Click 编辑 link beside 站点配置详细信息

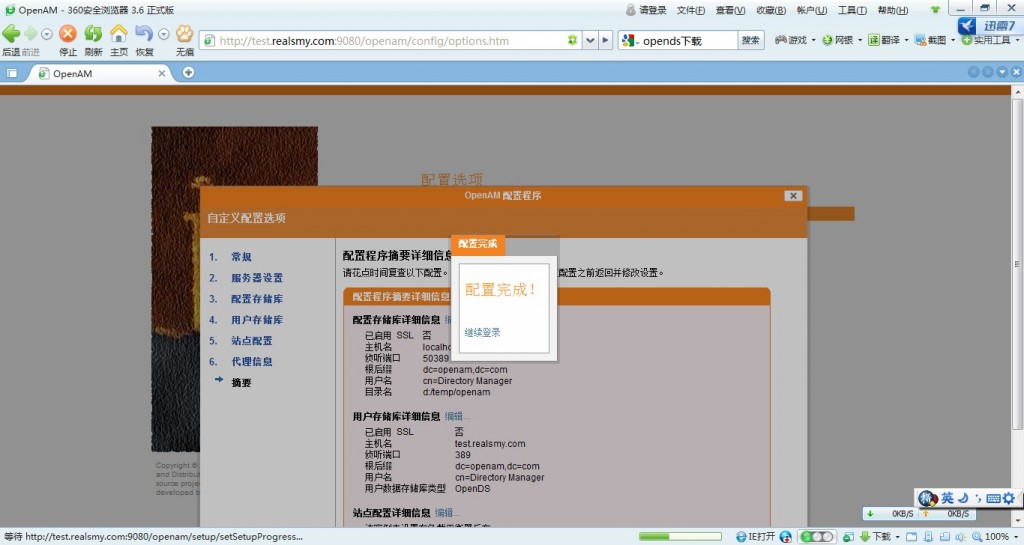click(447, 512)
